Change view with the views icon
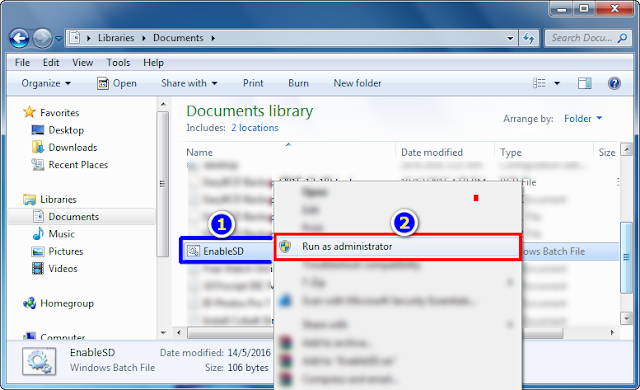This screenshot has height=390, width=640. [539, 83]
